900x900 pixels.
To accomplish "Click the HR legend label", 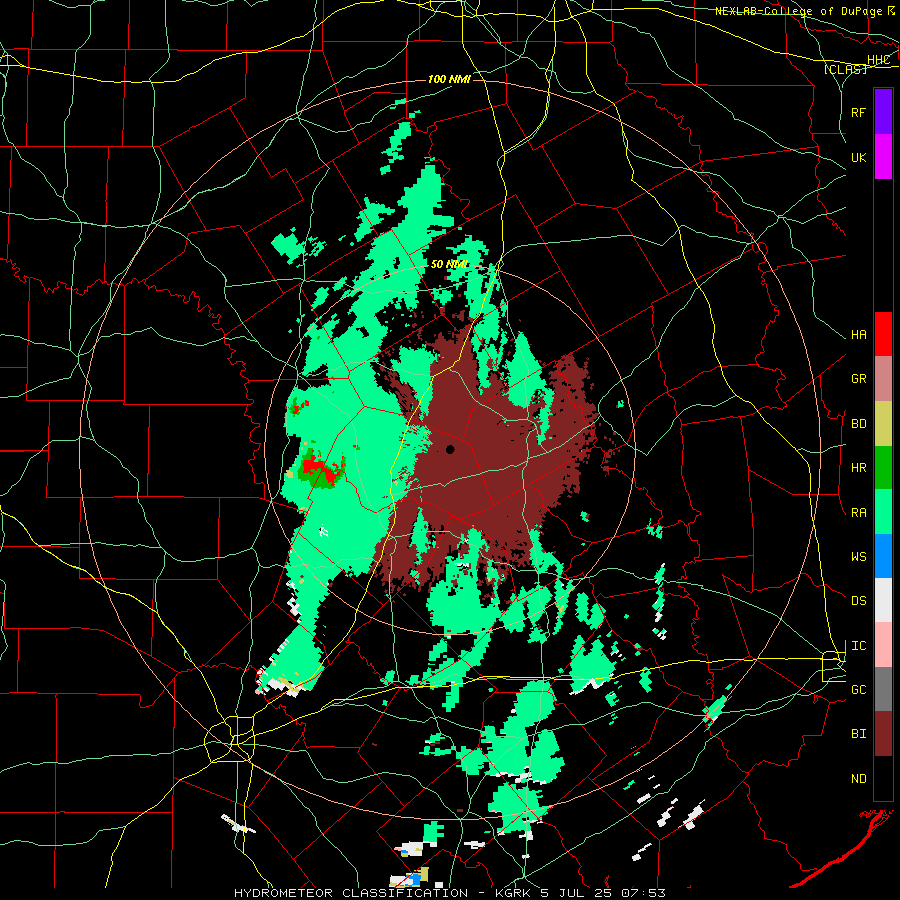I will point(858,468).
